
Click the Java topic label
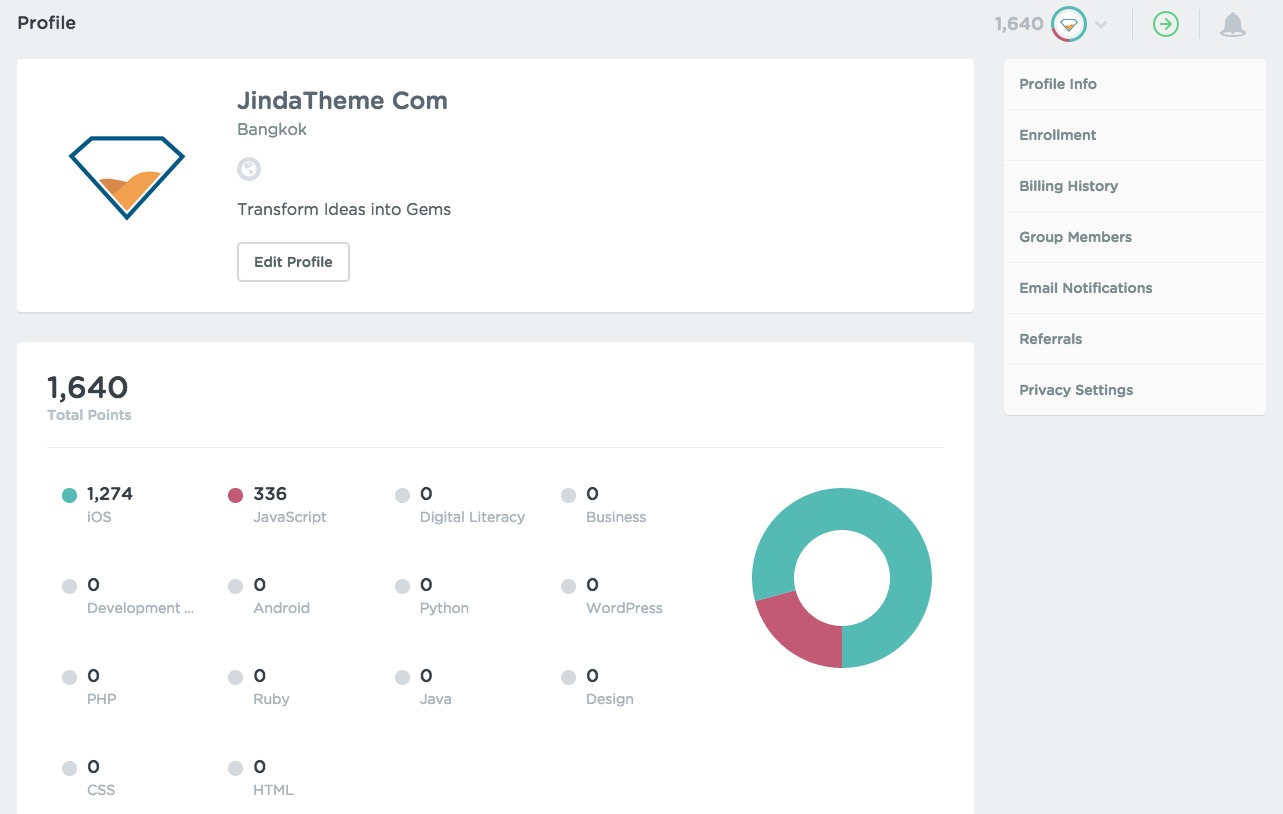[x=435, y=699]
